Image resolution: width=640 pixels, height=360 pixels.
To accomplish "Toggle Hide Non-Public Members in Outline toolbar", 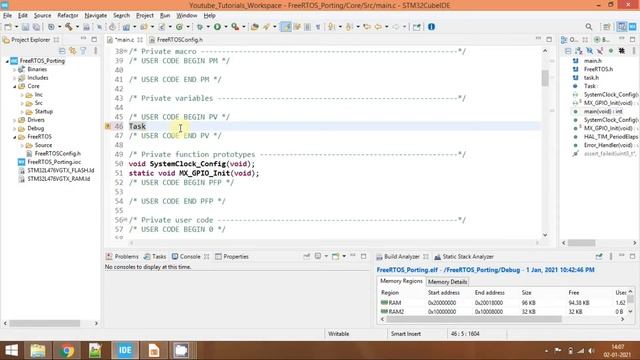I will tap(611, 51).
